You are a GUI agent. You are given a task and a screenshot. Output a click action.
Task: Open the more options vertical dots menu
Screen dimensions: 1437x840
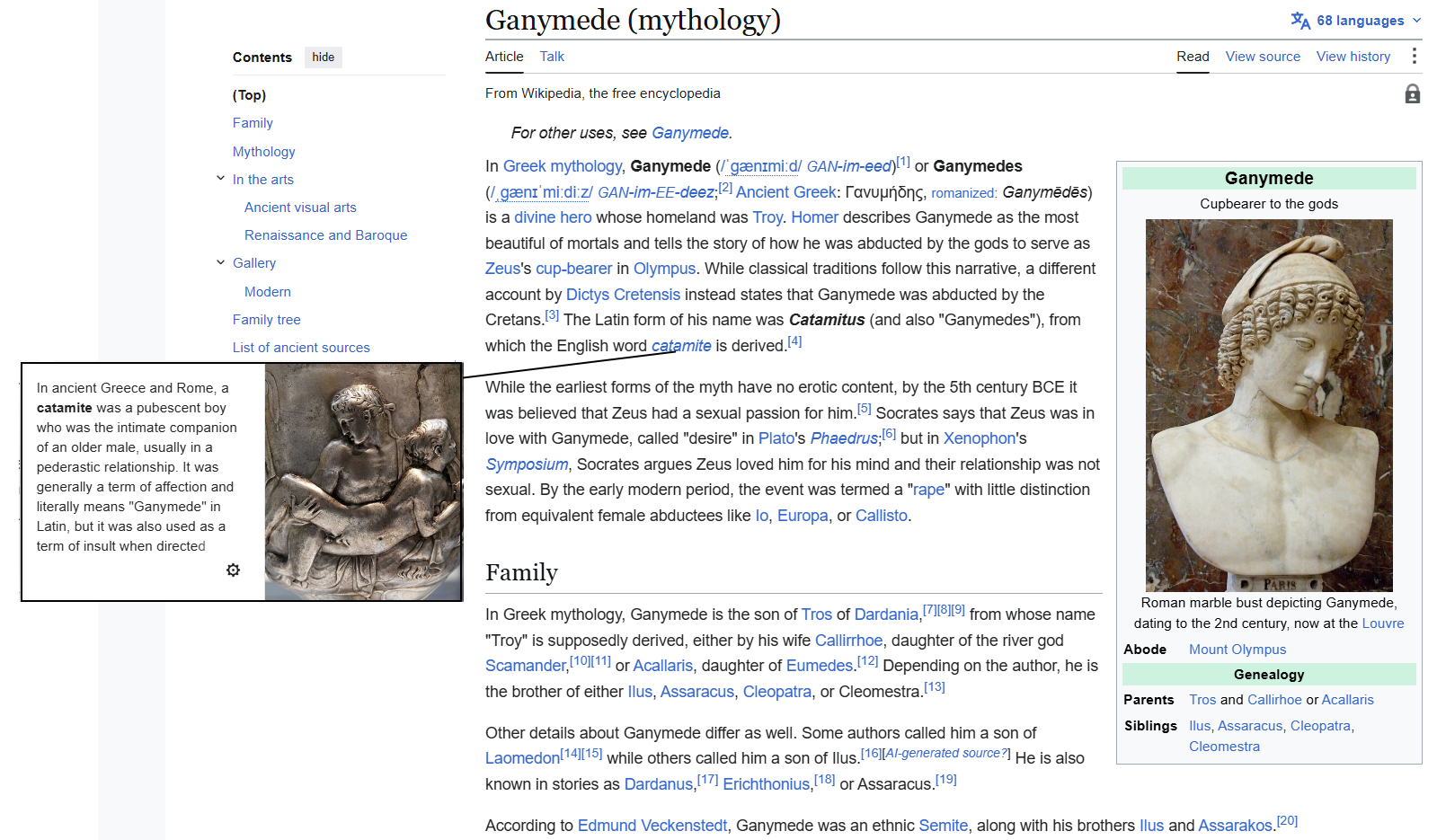coord(1414,56)
